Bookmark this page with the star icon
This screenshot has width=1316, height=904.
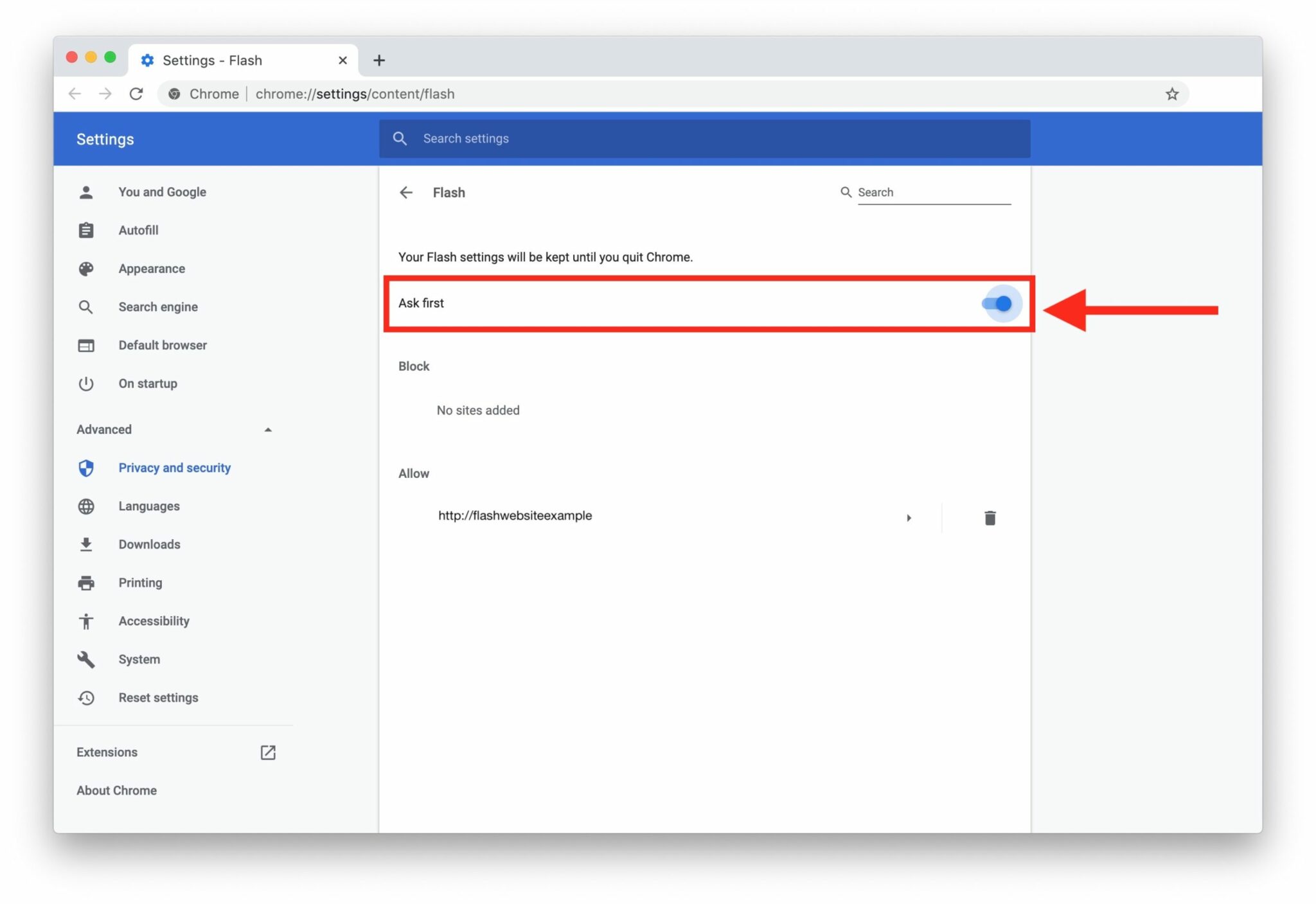1173,93
